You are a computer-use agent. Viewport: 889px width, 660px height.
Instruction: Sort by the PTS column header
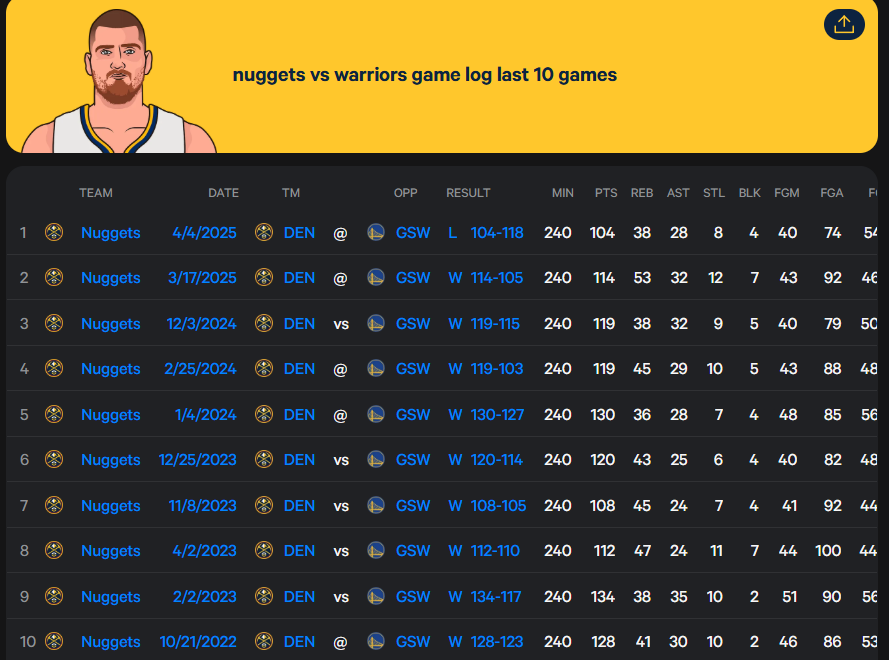(606, 193)
